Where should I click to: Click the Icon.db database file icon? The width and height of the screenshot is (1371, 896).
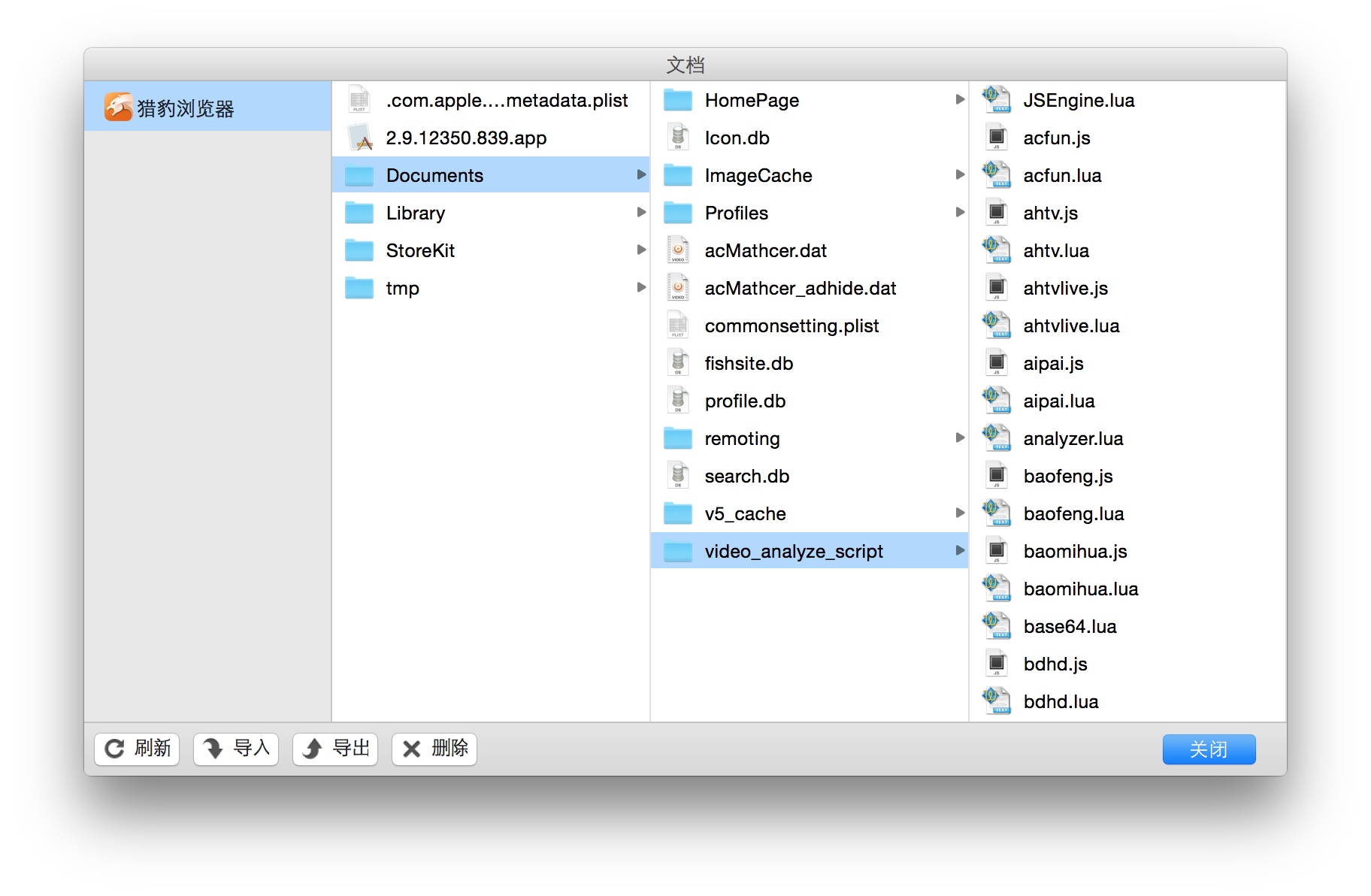678,137
